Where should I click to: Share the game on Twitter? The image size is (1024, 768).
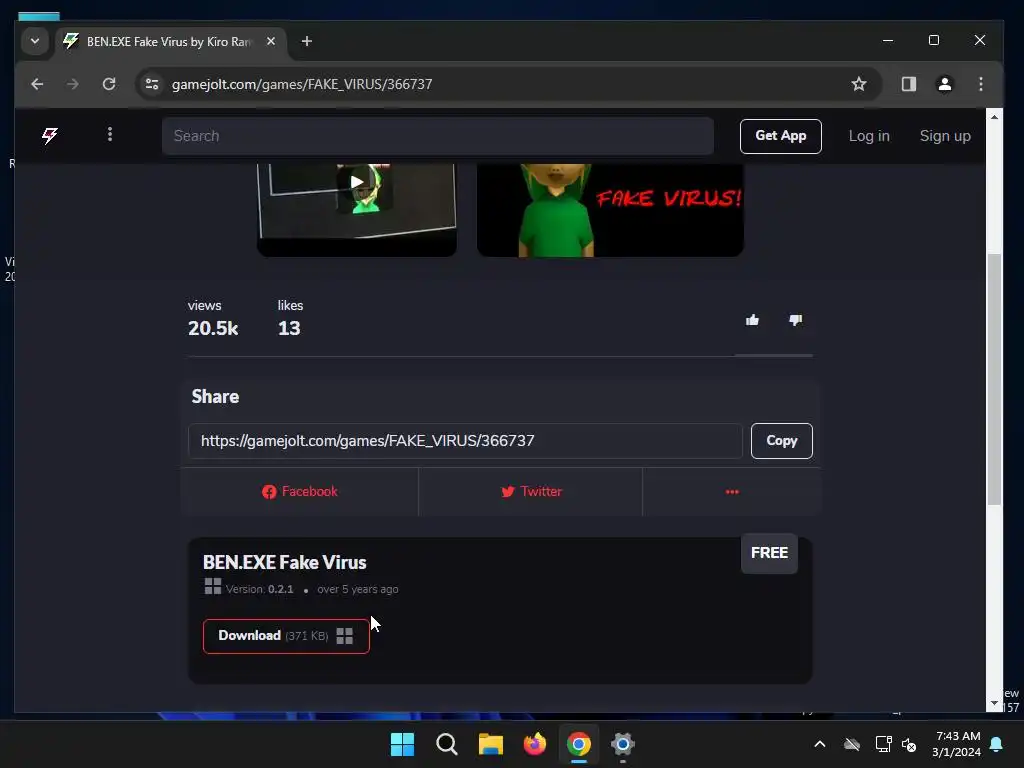point(531,492)
